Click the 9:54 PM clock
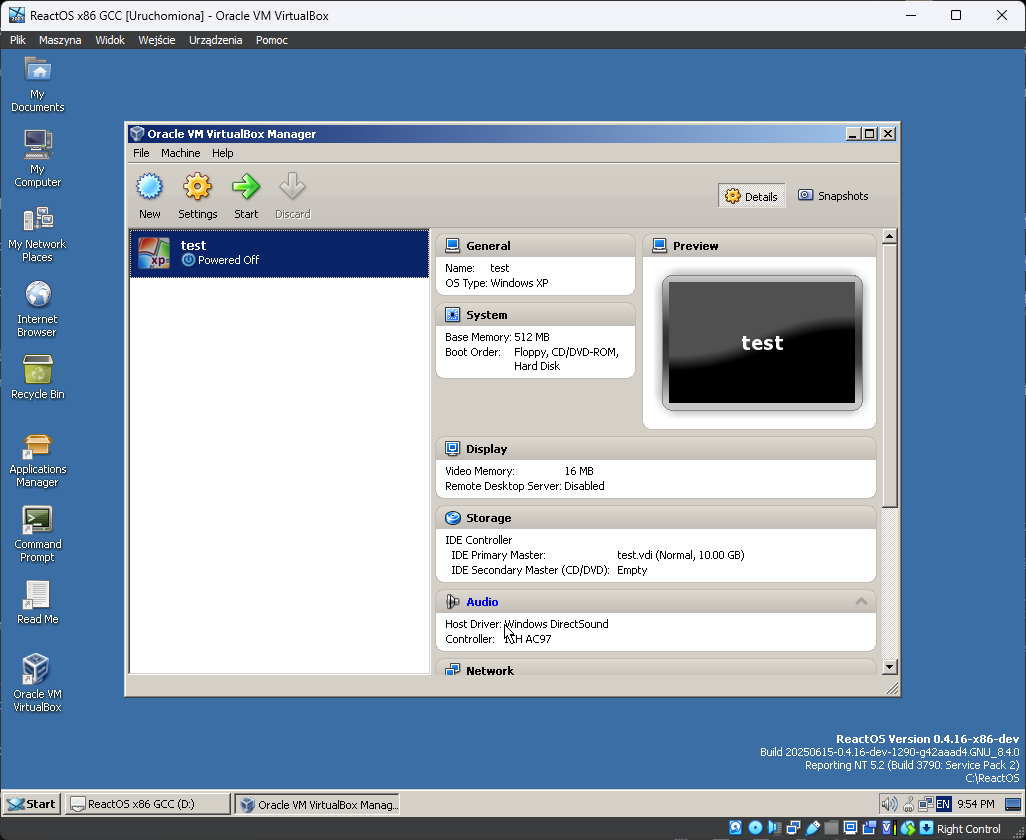Viewport: 1026px width, 840px height. [x=976, y=804]
